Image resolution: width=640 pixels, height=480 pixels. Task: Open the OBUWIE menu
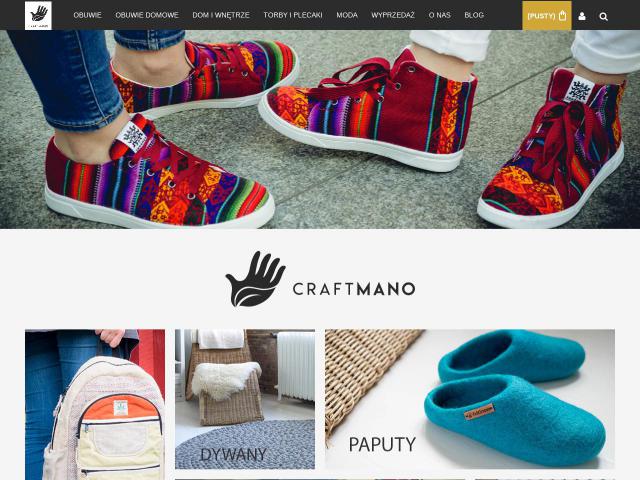point(87,15)
